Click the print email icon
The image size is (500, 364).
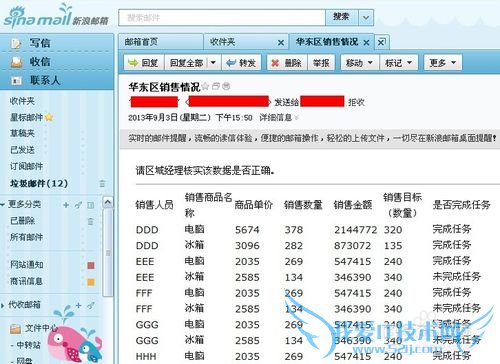click(x=226, y=86)
